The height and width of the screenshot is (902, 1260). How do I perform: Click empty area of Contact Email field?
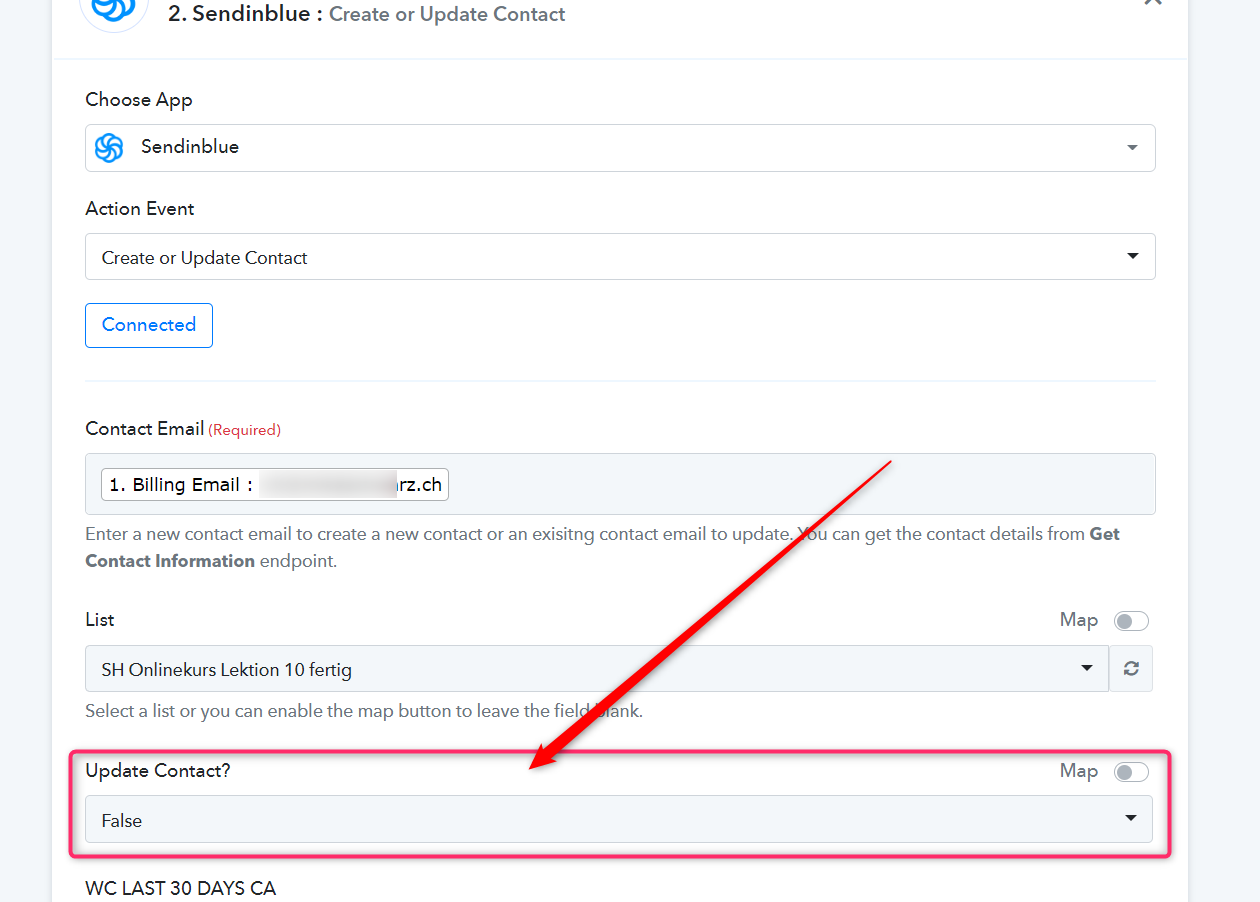point(800,485)
